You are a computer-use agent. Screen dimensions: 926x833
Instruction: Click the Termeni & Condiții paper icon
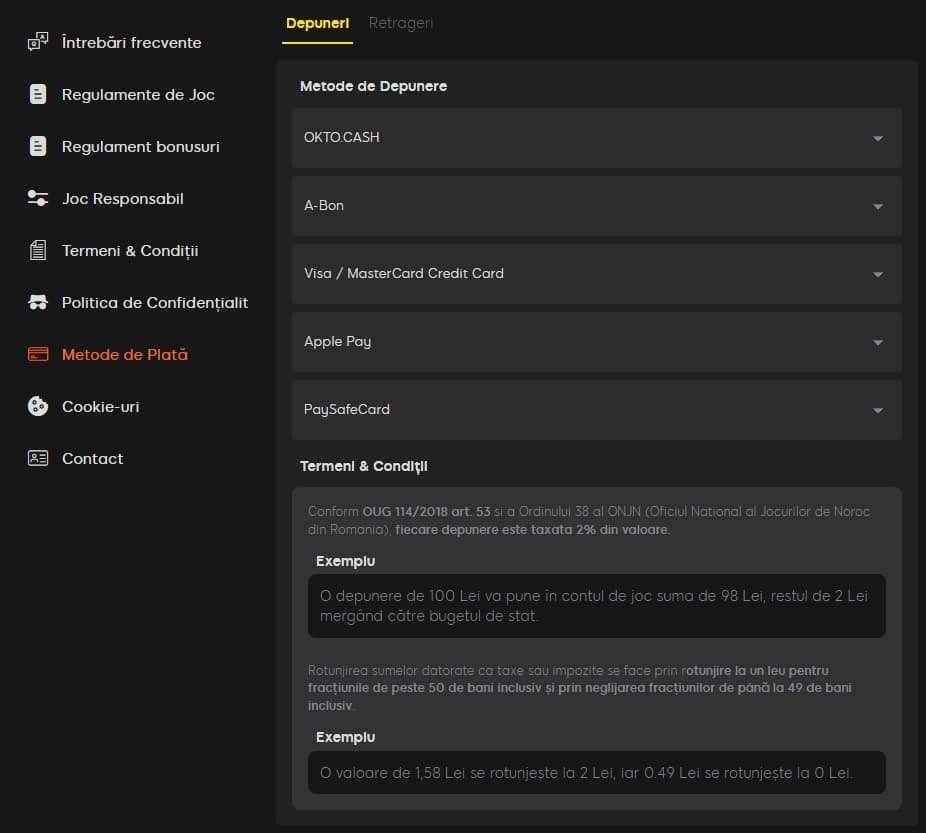(38, 251)
